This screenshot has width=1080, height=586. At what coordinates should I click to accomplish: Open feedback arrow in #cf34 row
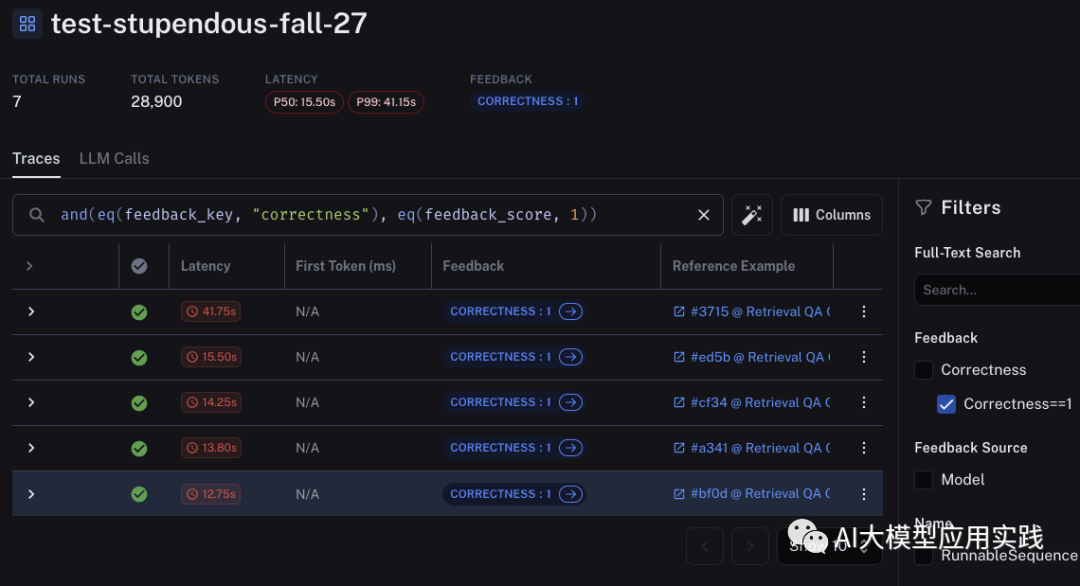[570, 402]
